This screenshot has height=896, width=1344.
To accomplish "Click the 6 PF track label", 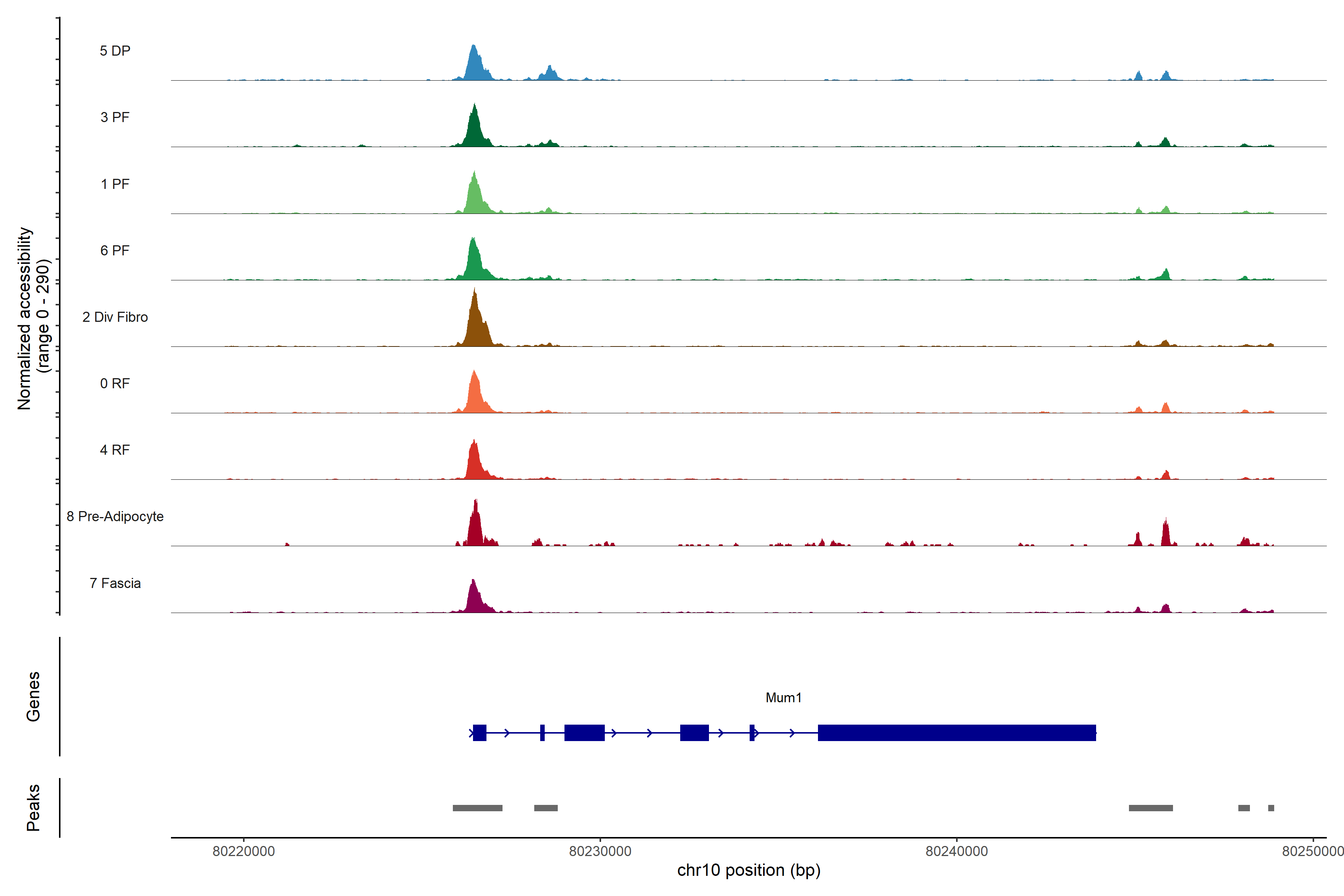I will click(x=115, y=250).
